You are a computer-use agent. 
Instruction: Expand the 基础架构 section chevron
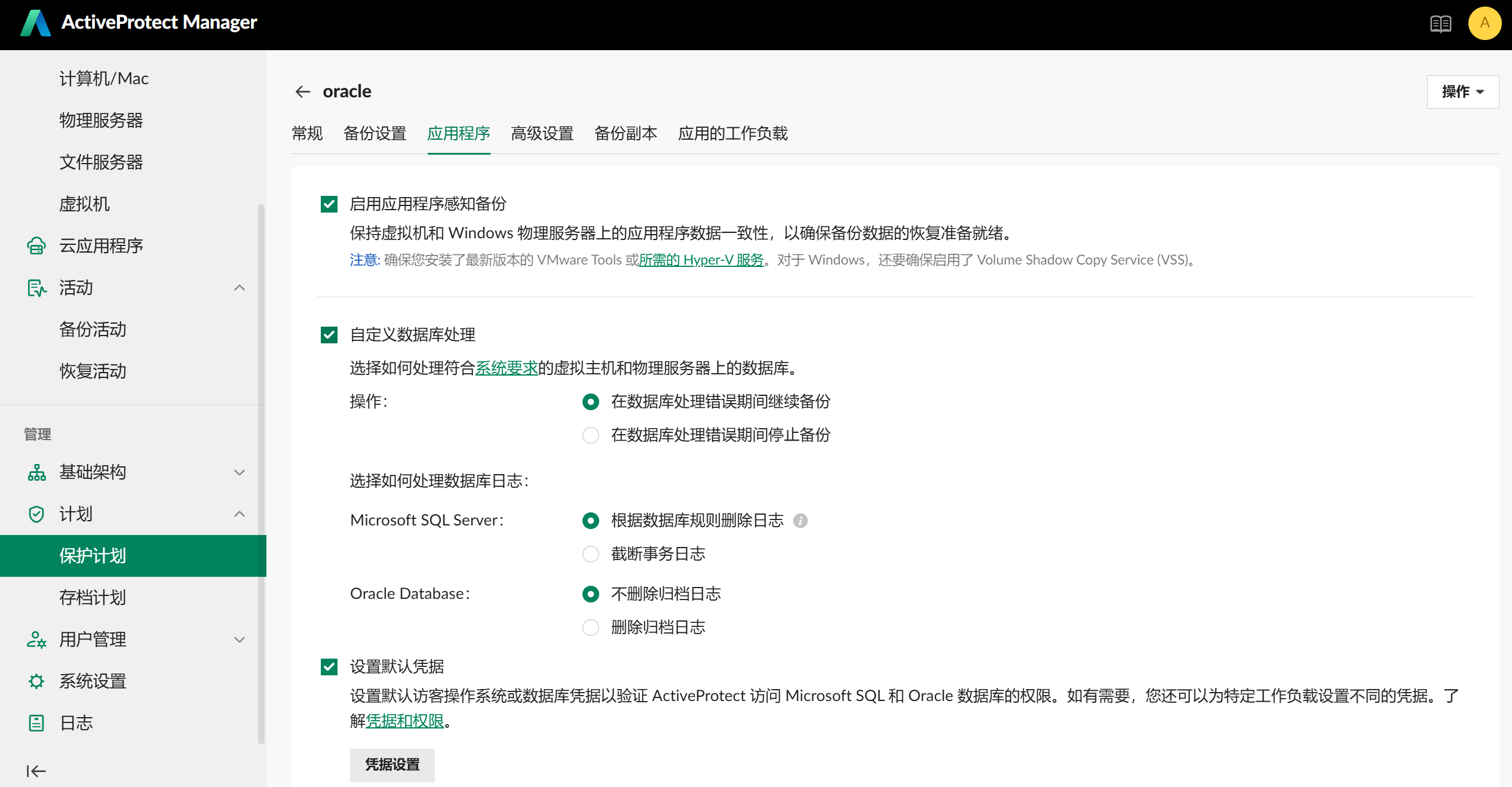tap(240, 472)
